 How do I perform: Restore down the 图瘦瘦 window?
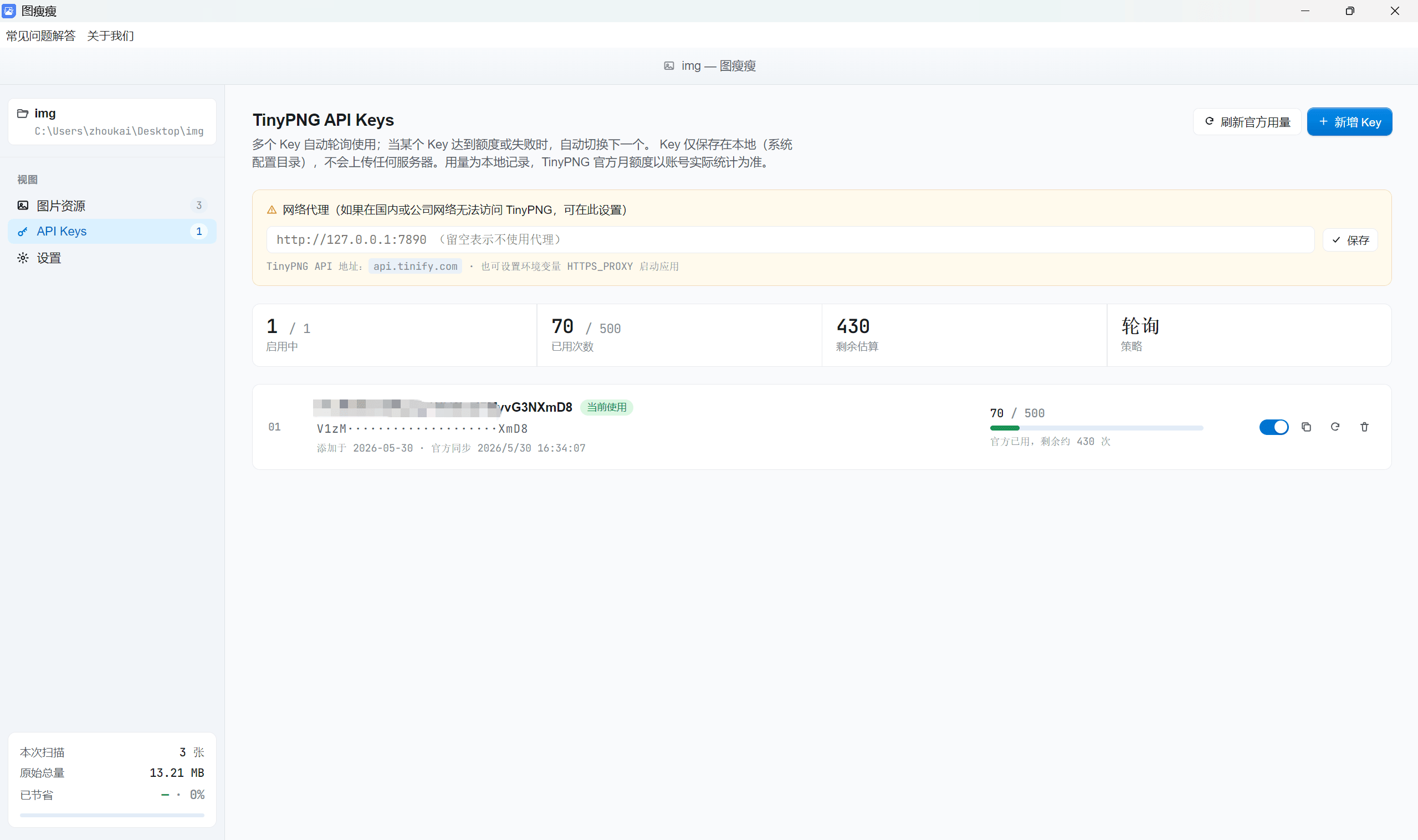tap(1350, 11)
